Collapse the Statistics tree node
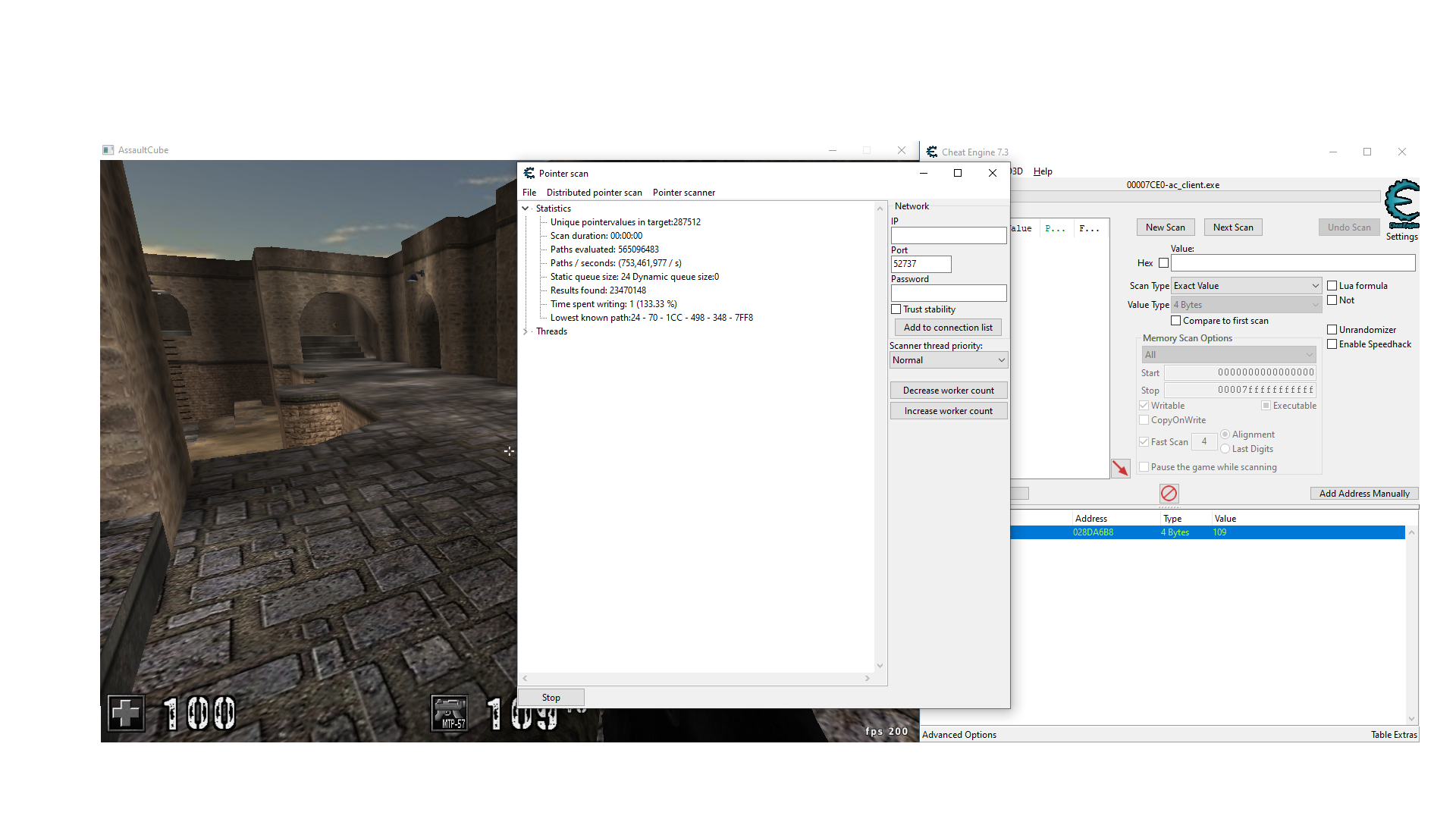The height and width of the screenshot is (819, 1456). [526, 209]
